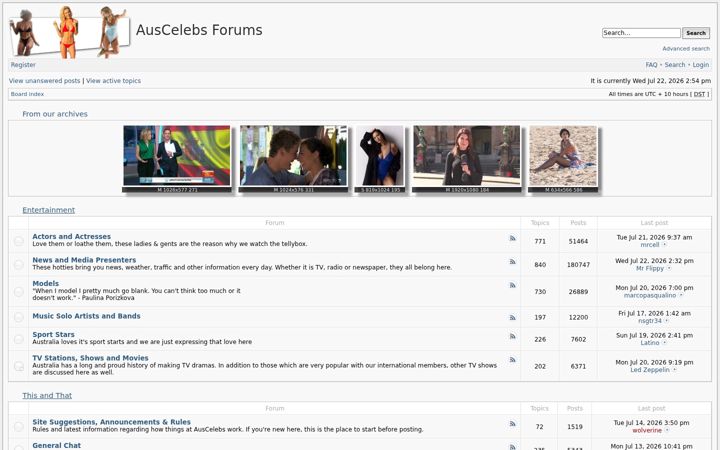Open RSS feed for TV Stations, Shows and Movies
The height and width of the screenshot is (450, 720).
pos(512,360)
